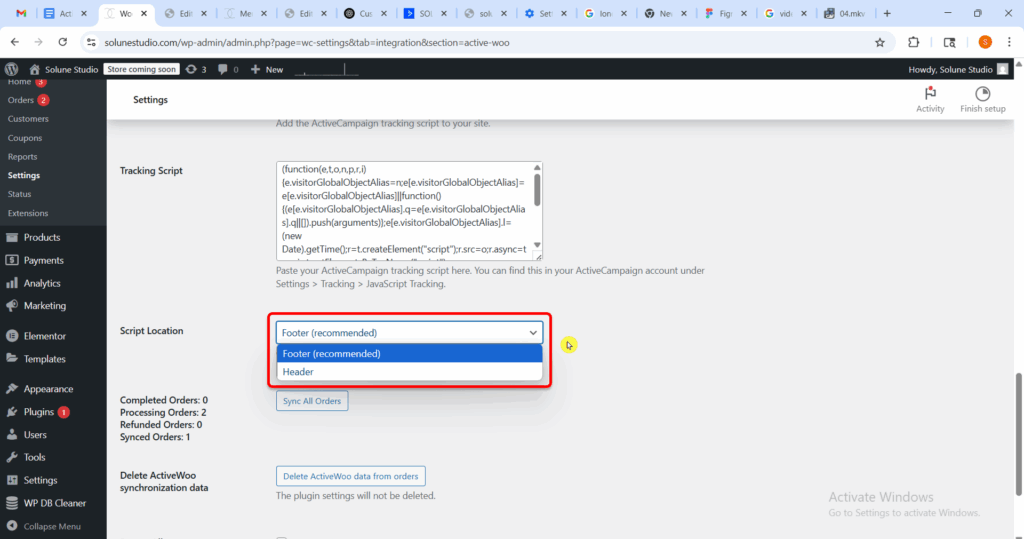This screenshot has width=1024, height=539.
Task: Select Settings under WooCommerce
Action: coord(24,175)
